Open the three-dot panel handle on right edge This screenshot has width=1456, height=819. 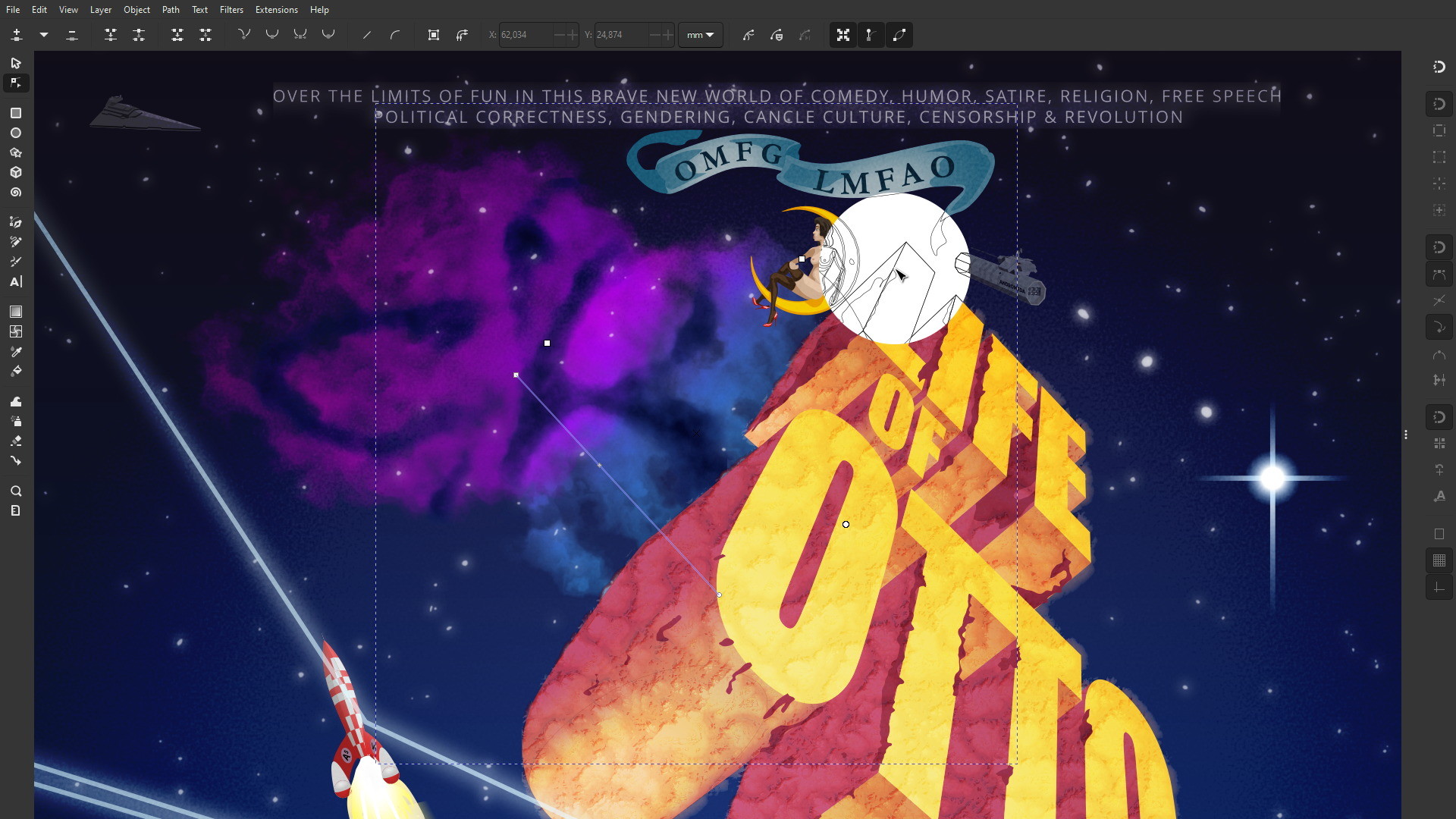tap(1406, 435)
